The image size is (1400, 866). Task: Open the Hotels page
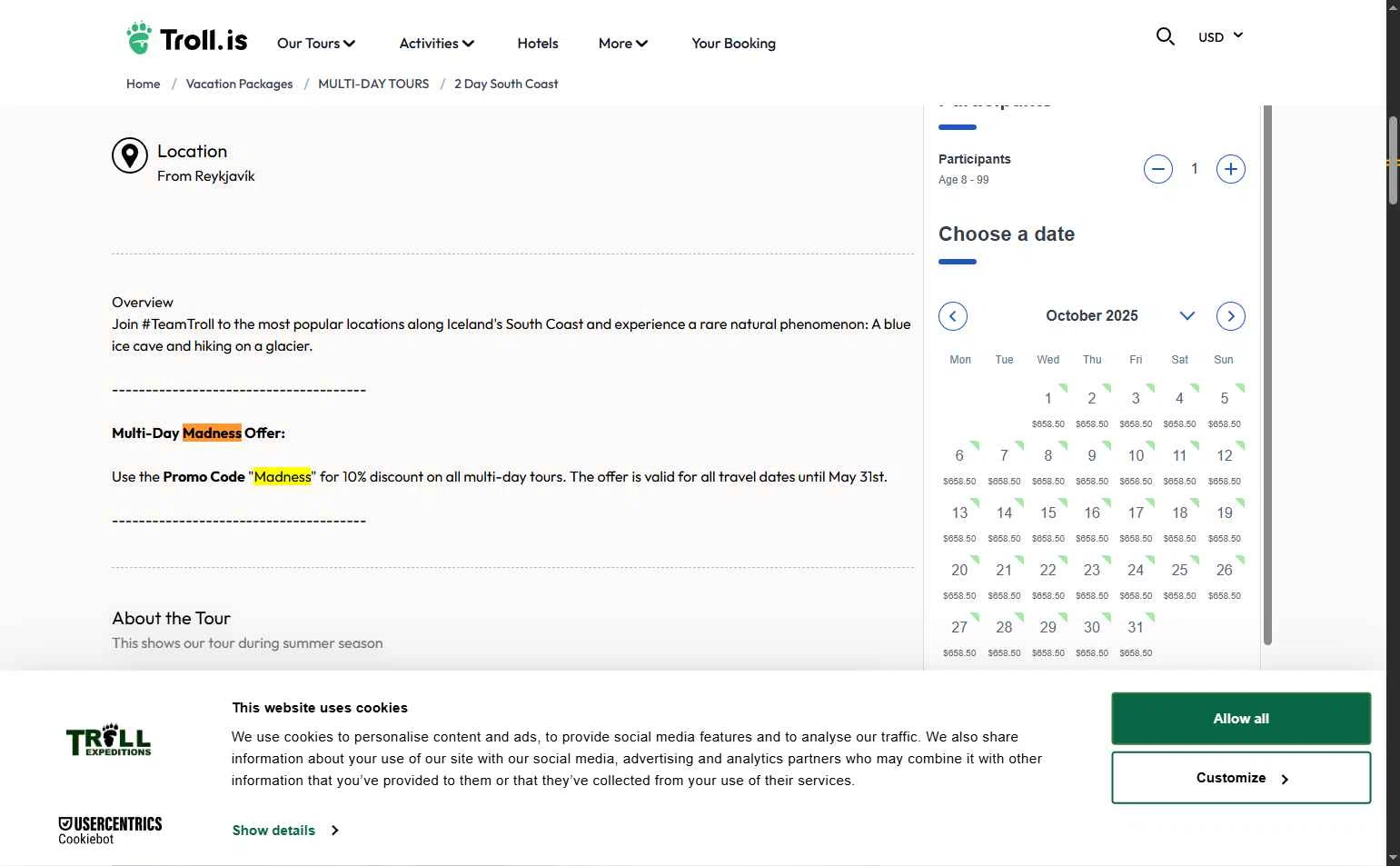pyautogui.click(x=538, y=44)
